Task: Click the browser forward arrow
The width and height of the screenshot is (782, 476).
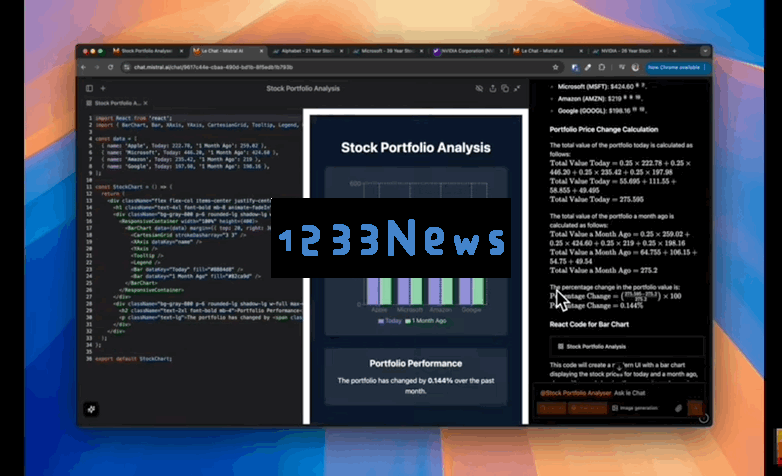Action: (97, 67)
